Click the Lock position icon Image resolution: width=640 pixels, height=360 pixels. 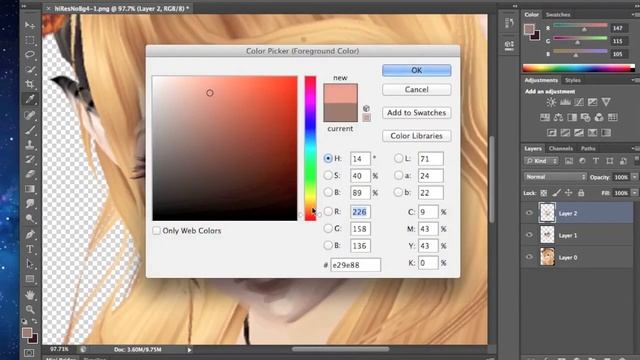[569, 193]
